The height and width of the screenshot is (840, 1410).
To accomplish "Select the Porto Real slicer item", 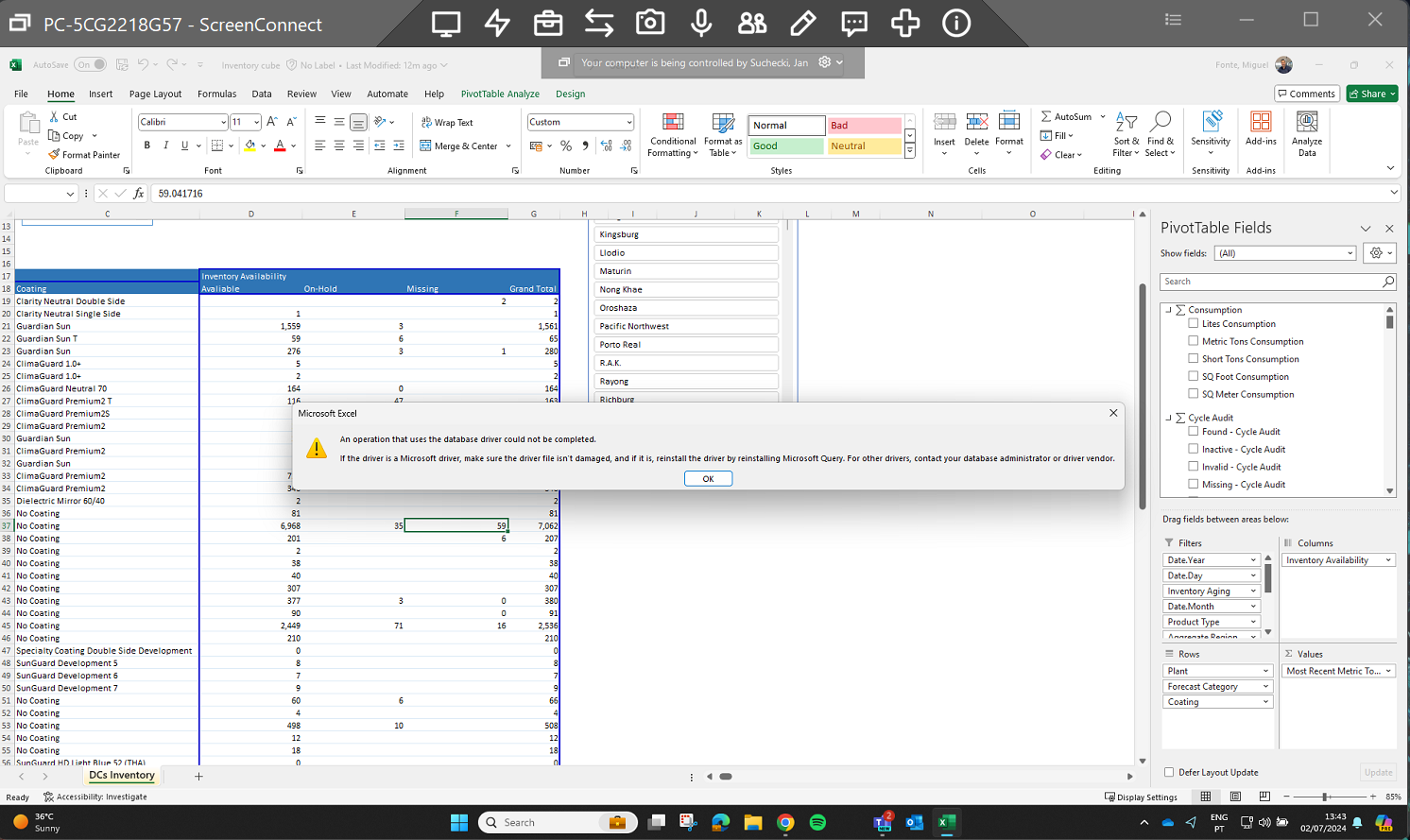I will (686, 345).
